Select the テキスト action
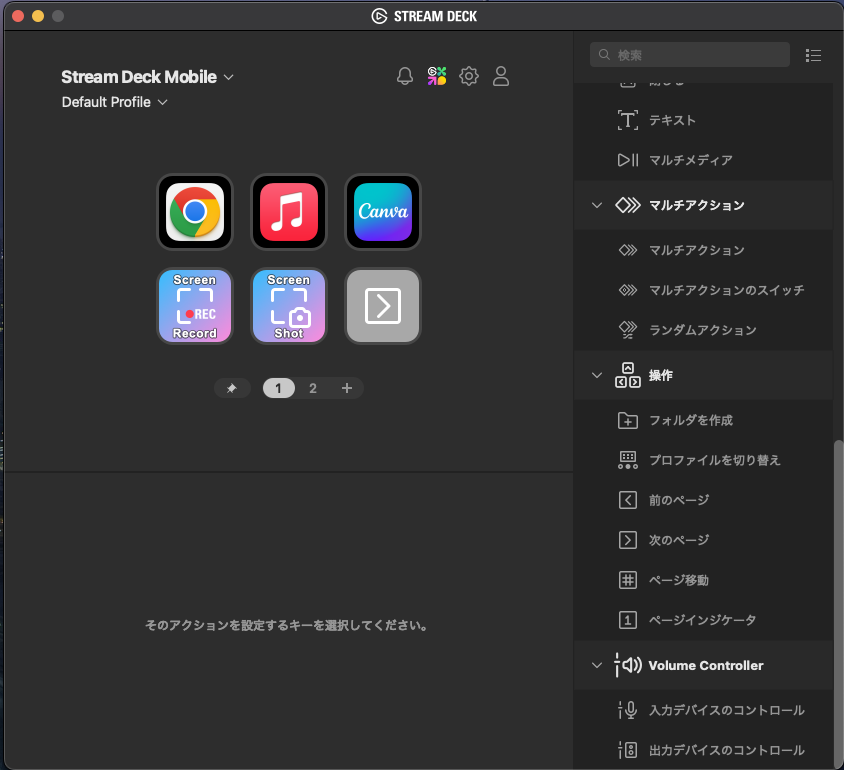844x770 pixels. [703, 120]
